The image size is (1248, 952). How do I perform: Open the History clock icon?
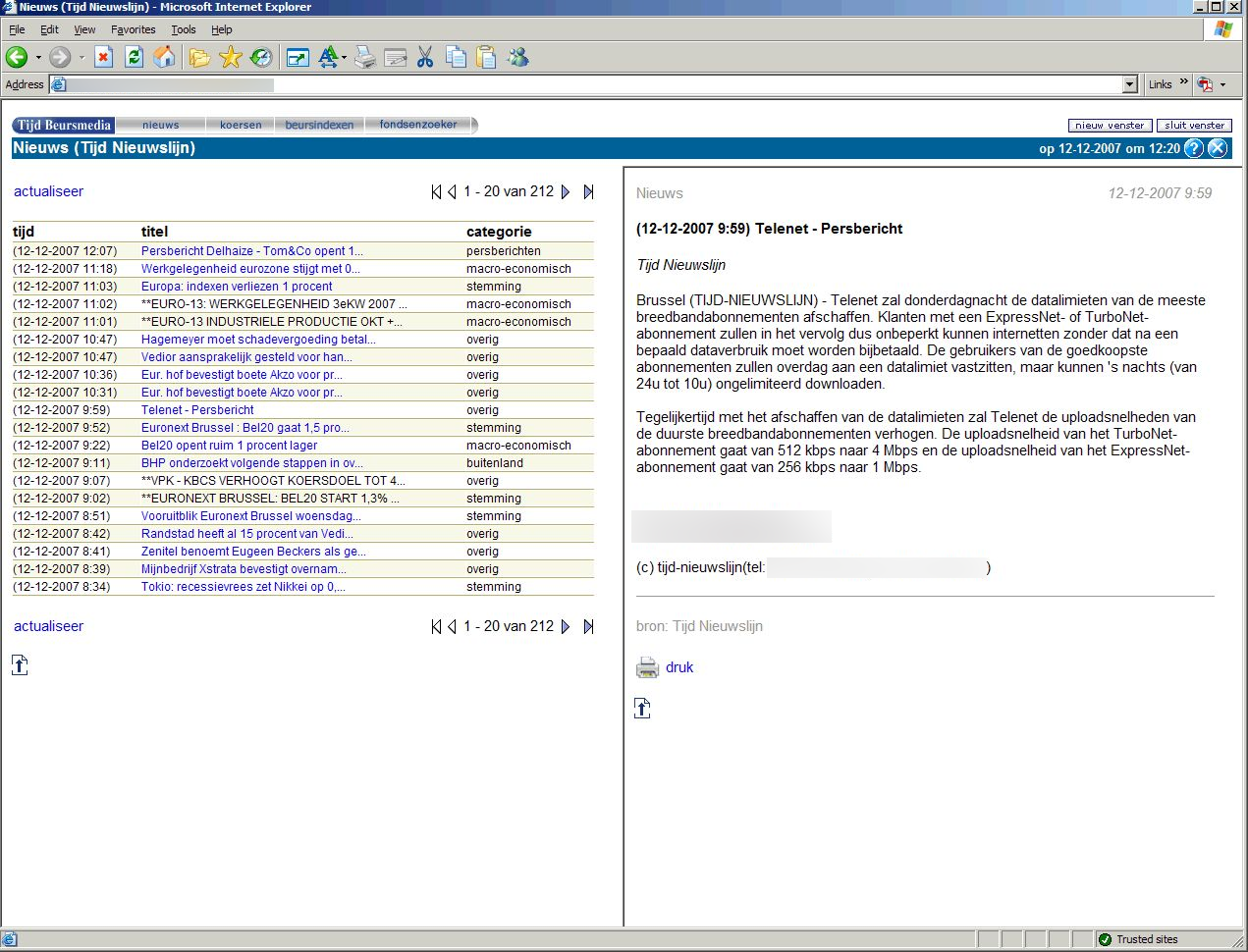[x=260, y=57]
